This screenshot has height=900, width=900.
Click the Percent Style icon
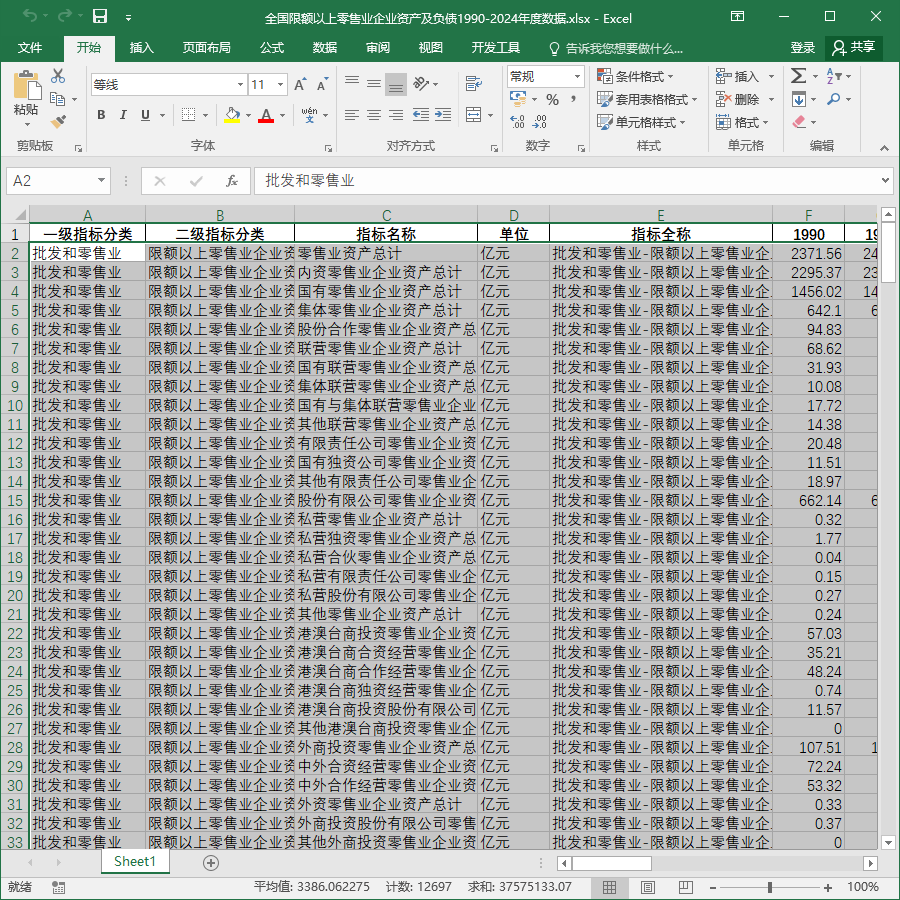(x=552, y=99)
